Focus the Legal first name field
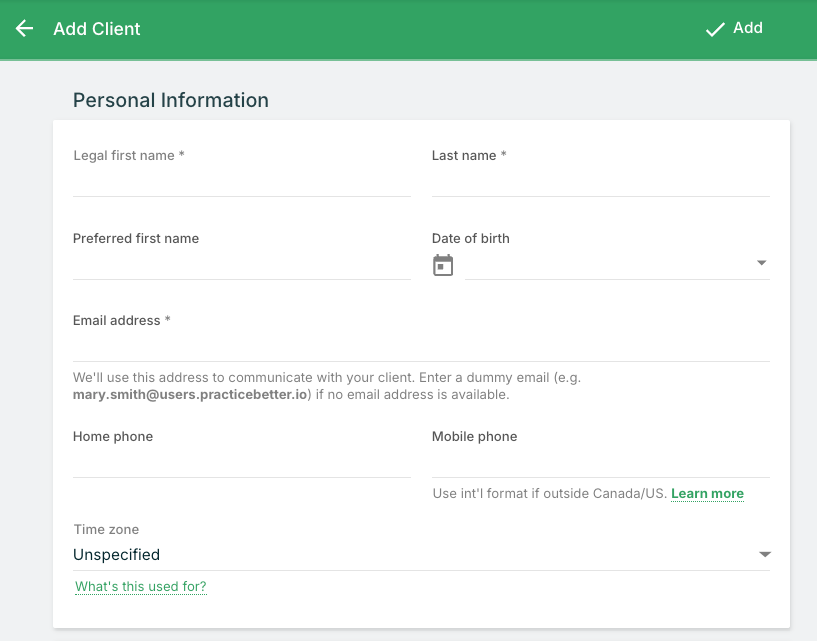This screenshot has width=817, height=641. [x=241, y=182]
